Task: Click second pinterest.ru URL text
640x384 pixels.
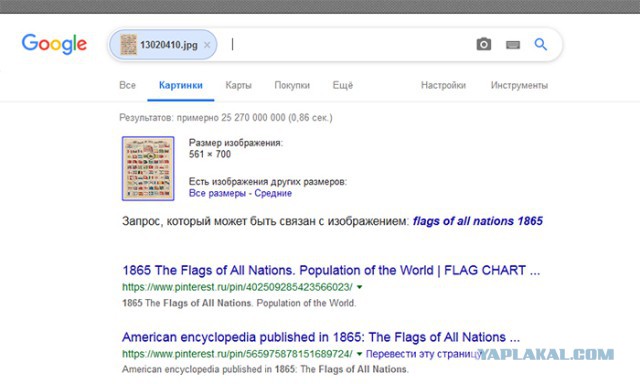Action: click(237, 354)
